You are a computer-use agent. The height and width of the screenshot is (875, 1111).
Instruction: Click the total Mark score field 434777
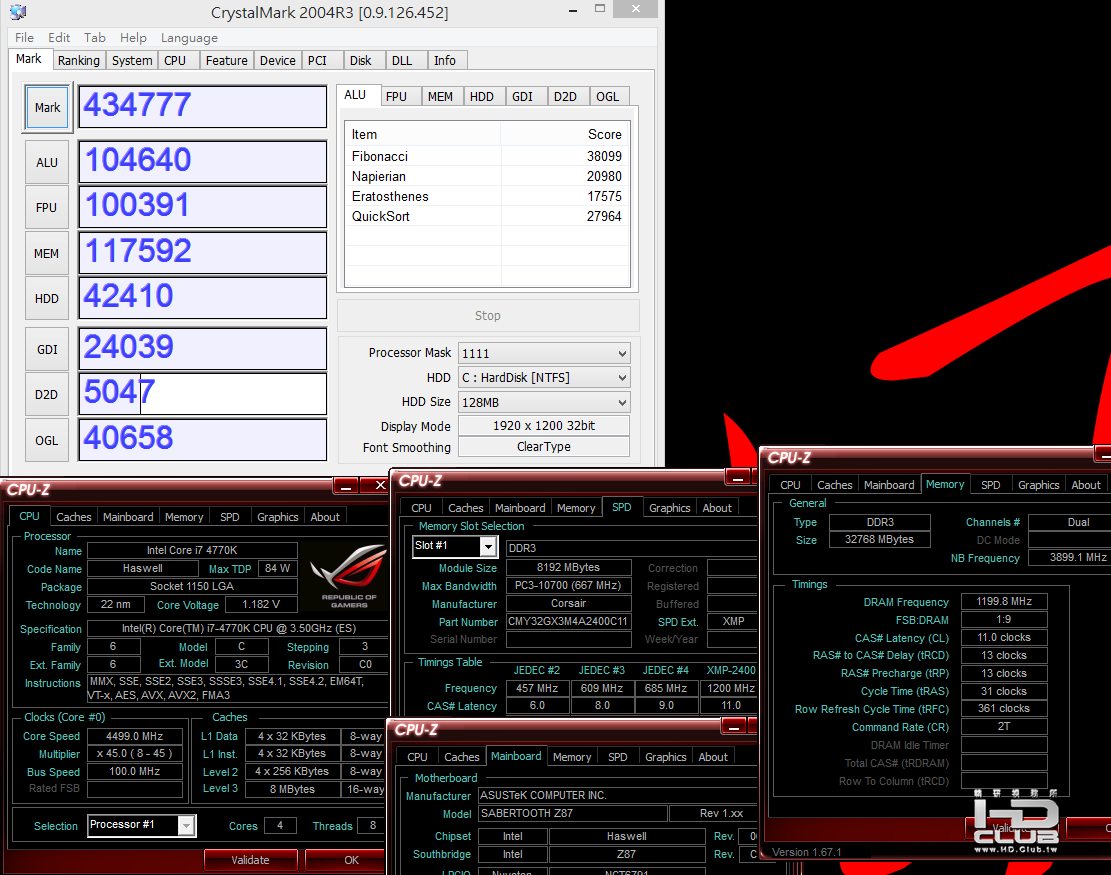pos(203,107)
